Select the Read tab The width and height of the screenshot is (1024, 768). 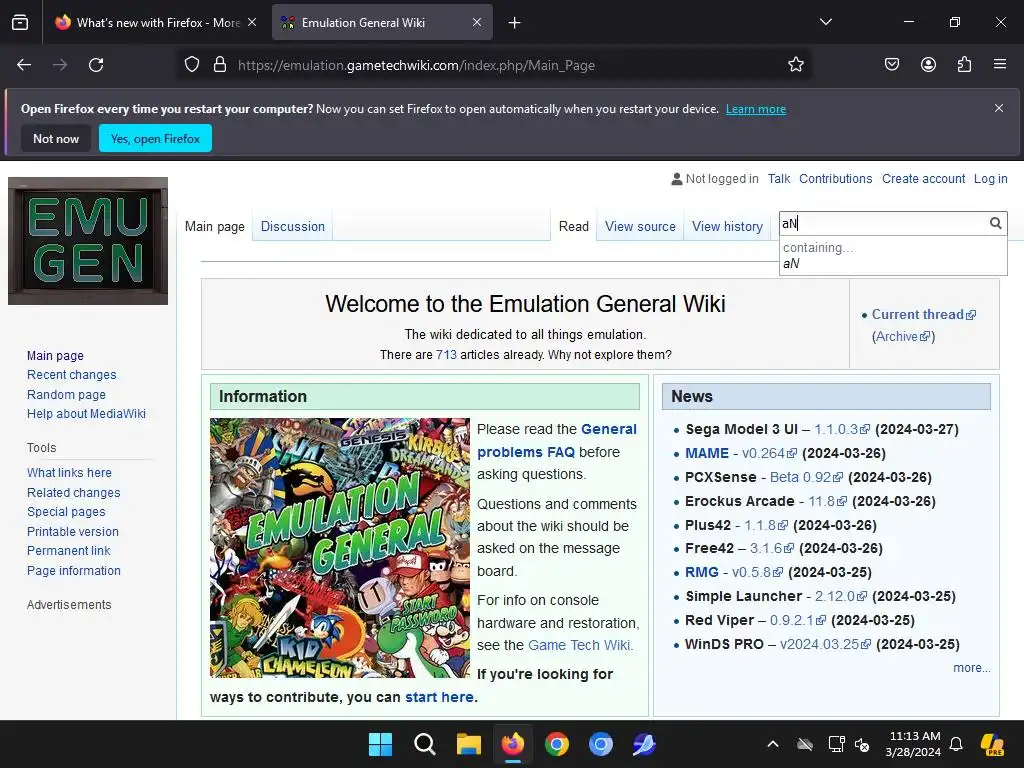click(573, 227)
